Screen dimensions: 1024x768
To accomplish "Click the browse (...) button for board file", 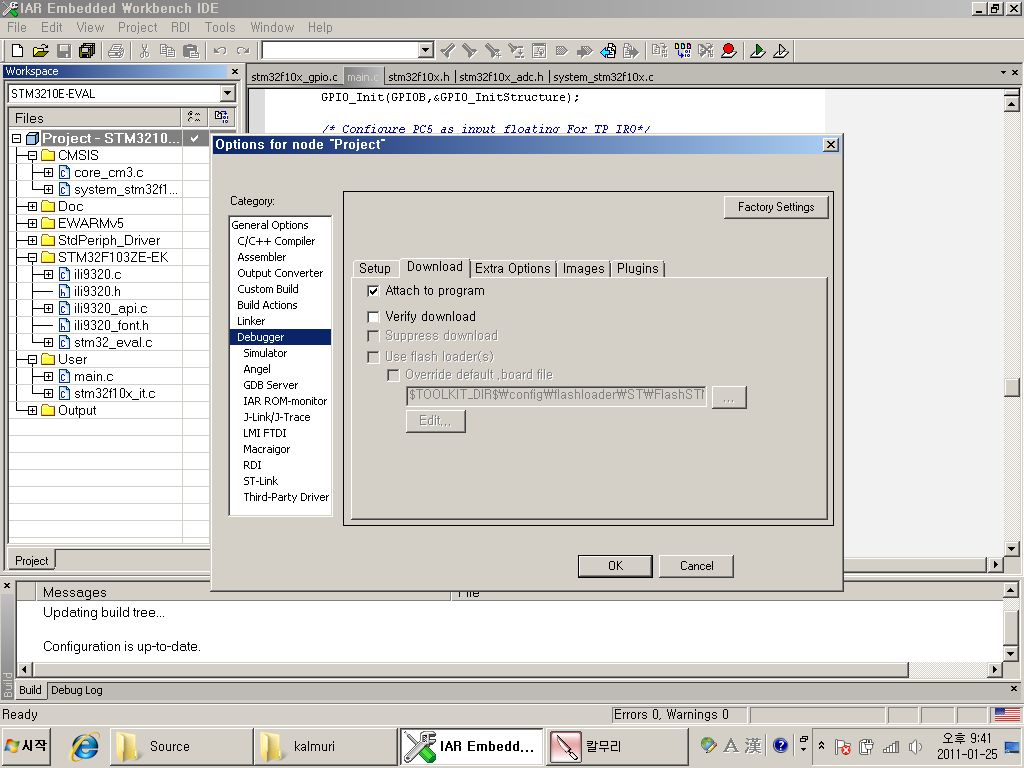I will click(x=729, y=396).
